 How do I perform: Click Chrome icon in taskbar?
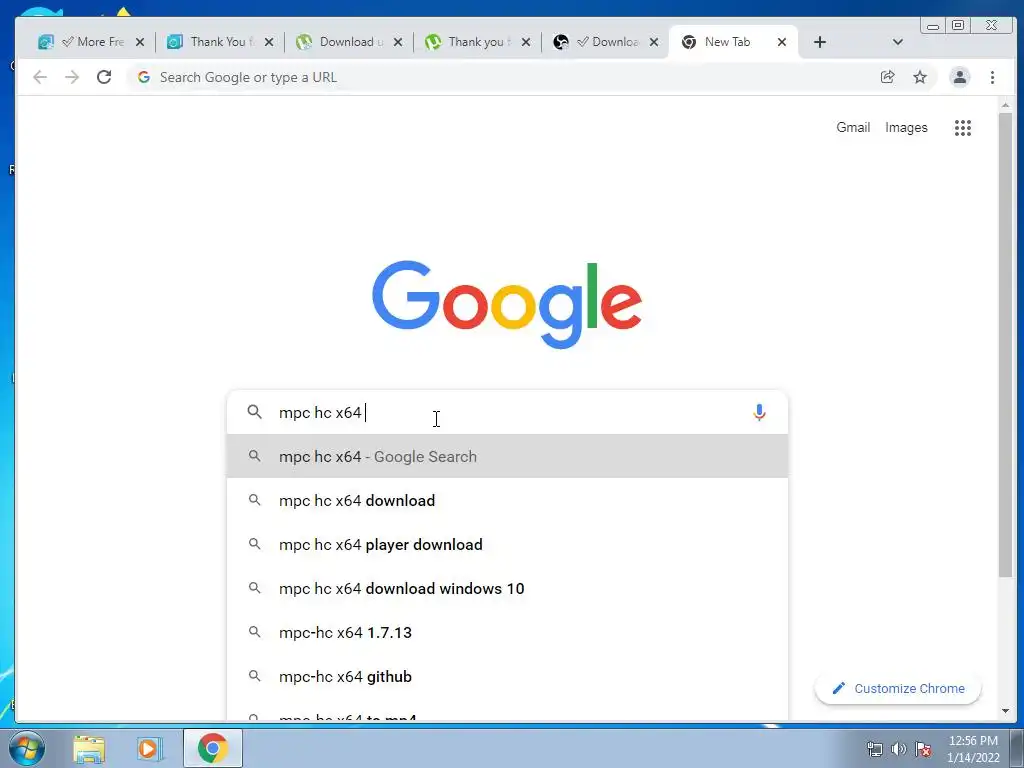(213, 748)
